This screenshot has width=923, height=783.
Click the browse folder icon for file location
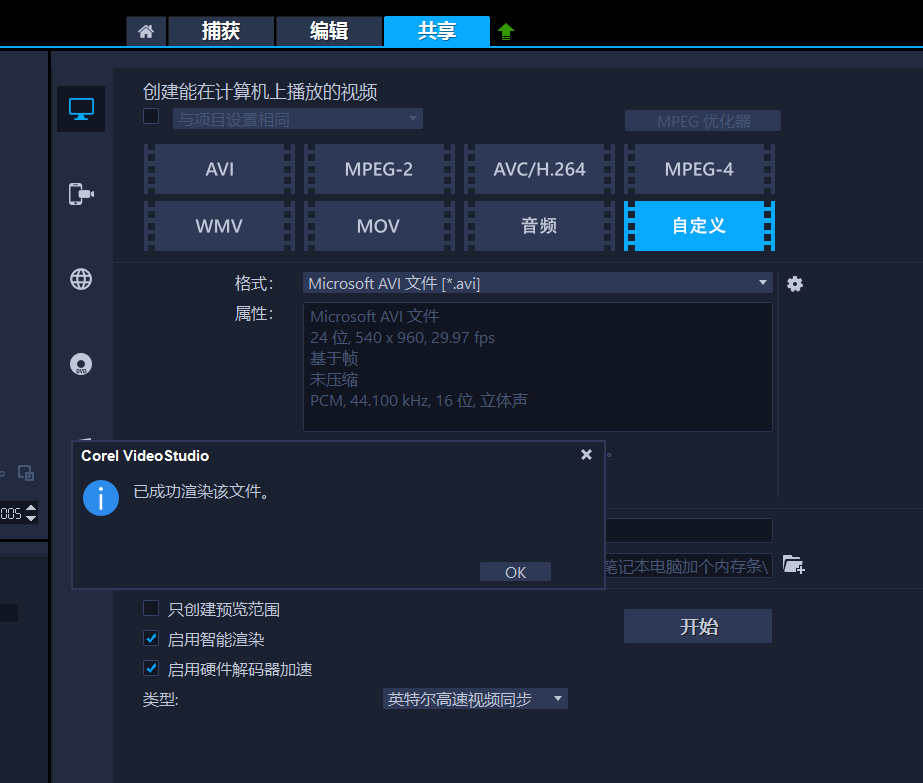coord(793,565)
